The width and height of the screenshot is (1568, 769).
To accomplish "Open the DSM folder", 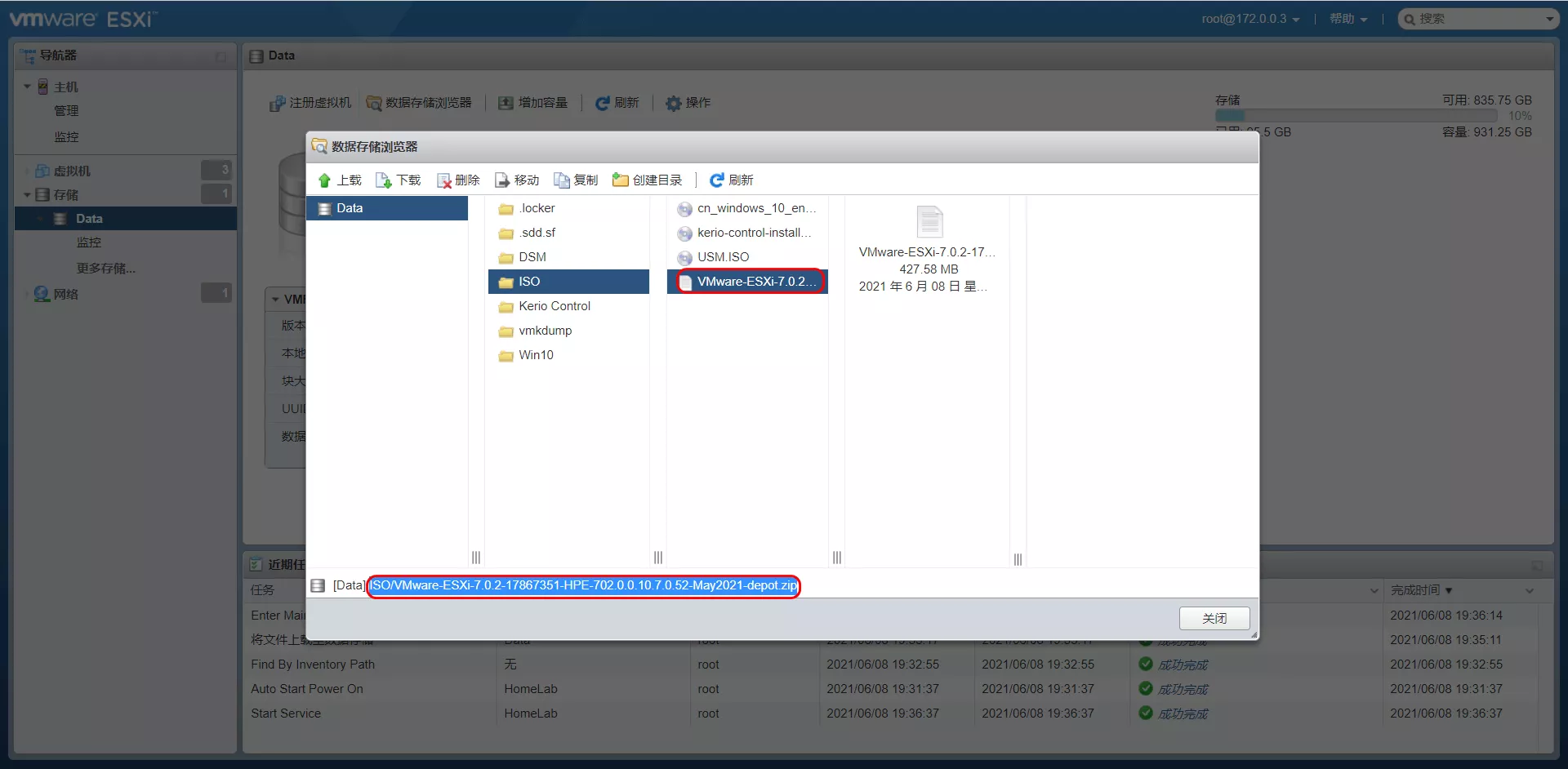I will click(532, 257).
